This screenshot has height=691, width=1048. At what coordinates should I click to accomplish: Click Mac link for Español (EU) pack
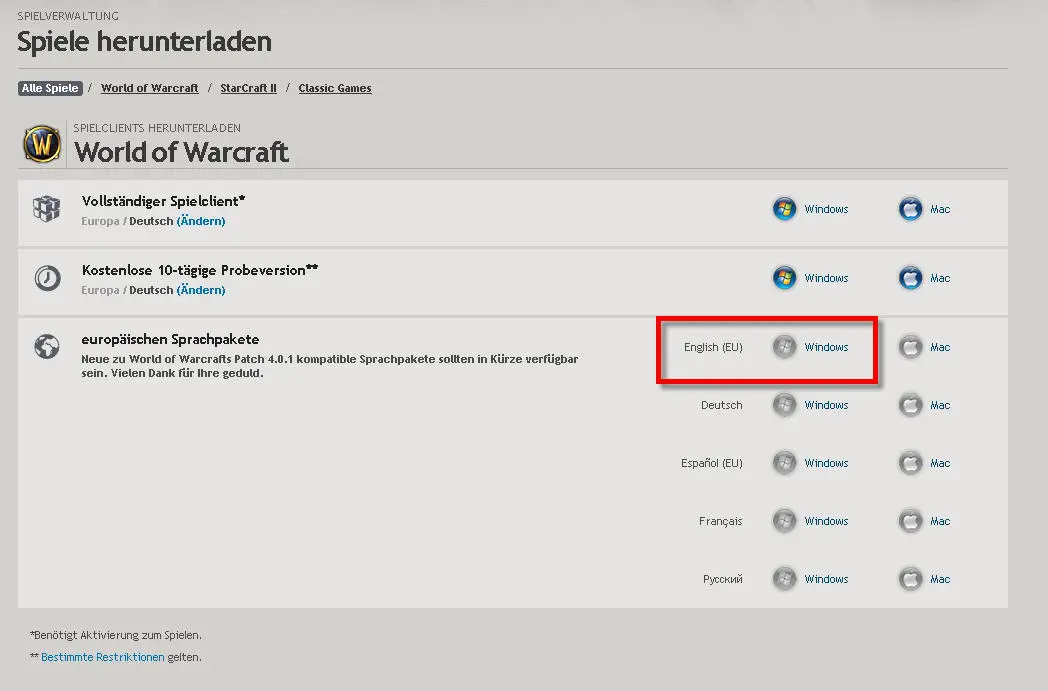pyautogui.click(x=940, y=463)
